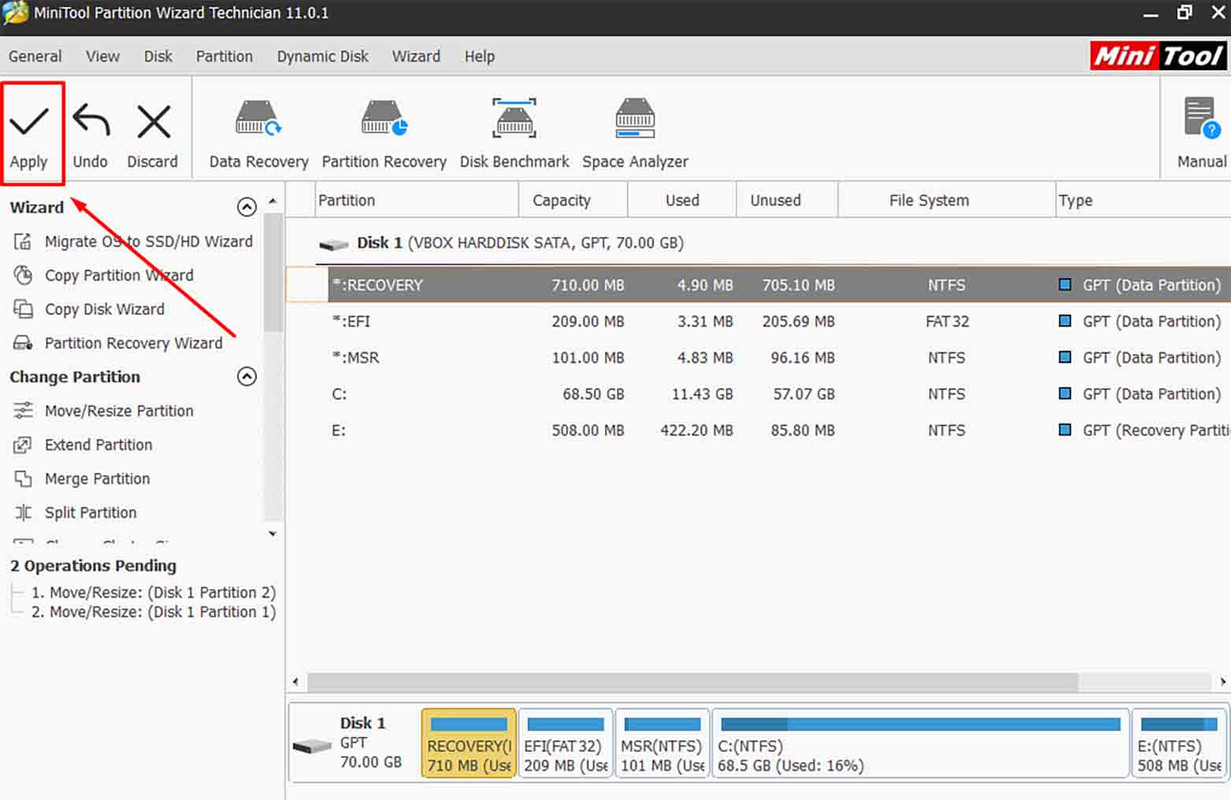Open the Manual help icon

click(x=1201, y=118)
